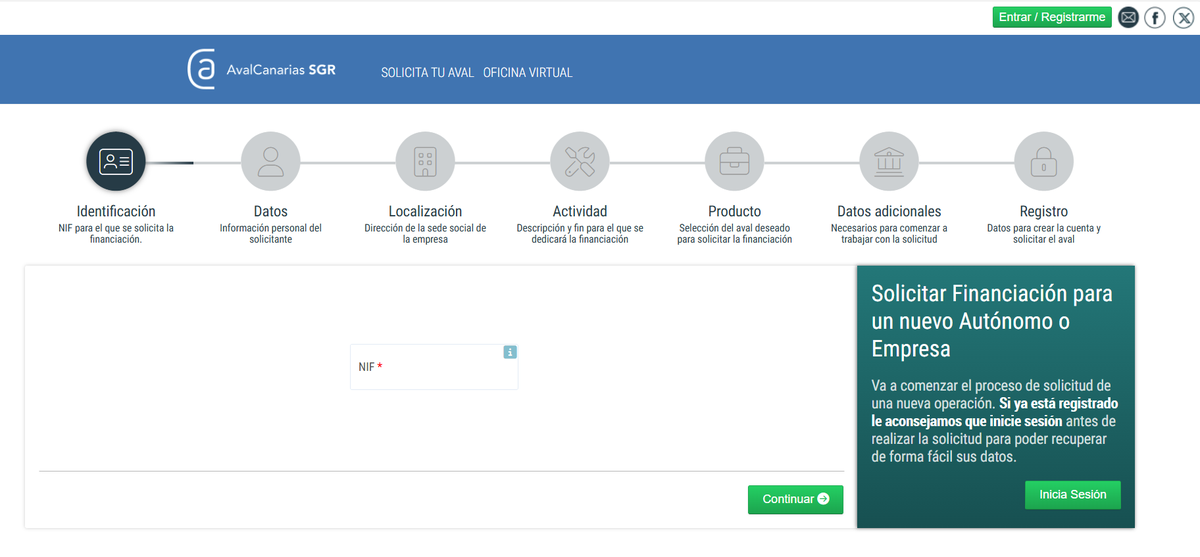
Task: Select the Datos person step icon
Action: click(270, 162)
